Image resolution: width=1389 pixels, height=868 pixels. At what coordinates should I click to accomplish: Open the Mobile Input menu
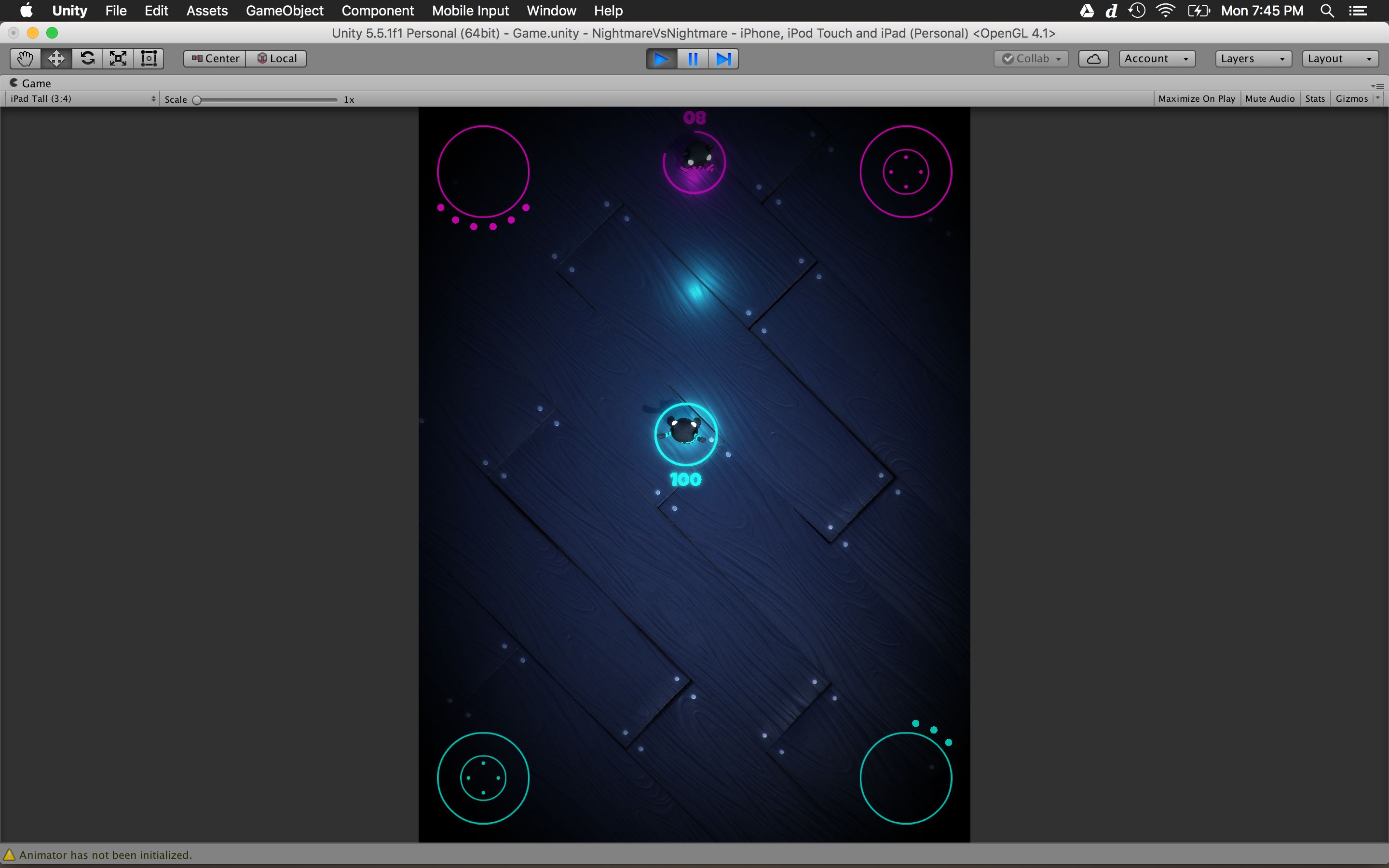tap(470, 11)
